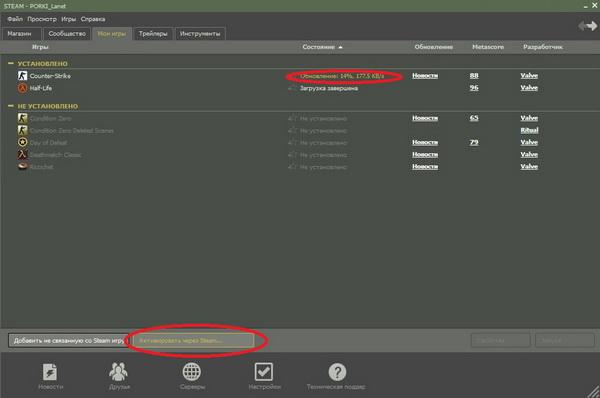
Task: Open the Новости news icon in bottom bar
Action: point(50,372)
